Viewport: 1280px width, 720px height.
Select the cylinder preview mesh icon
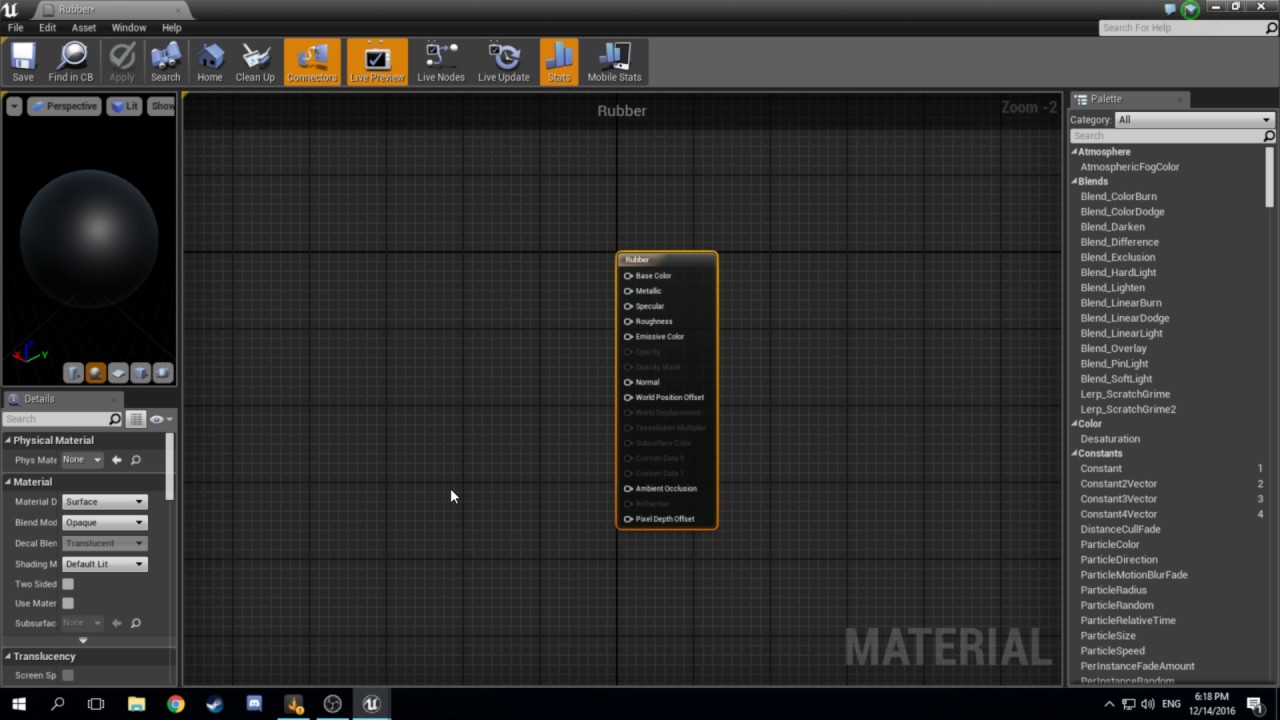(74, 373)
